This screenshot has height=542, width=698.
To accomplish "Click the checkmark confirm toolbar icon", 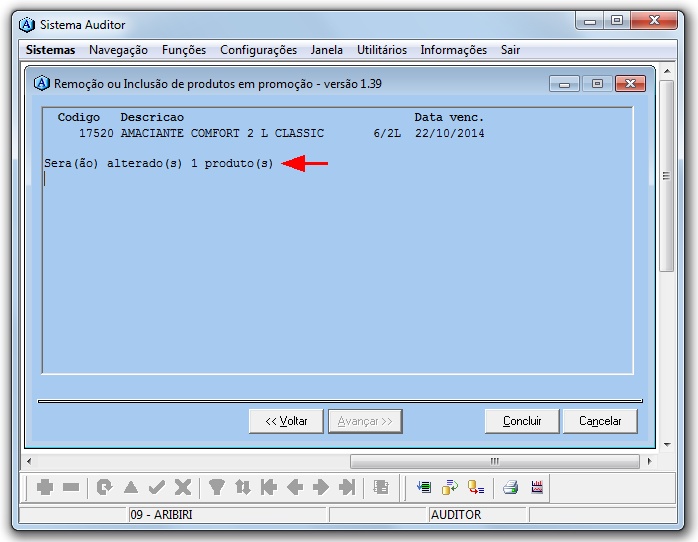I will point(157,487).
